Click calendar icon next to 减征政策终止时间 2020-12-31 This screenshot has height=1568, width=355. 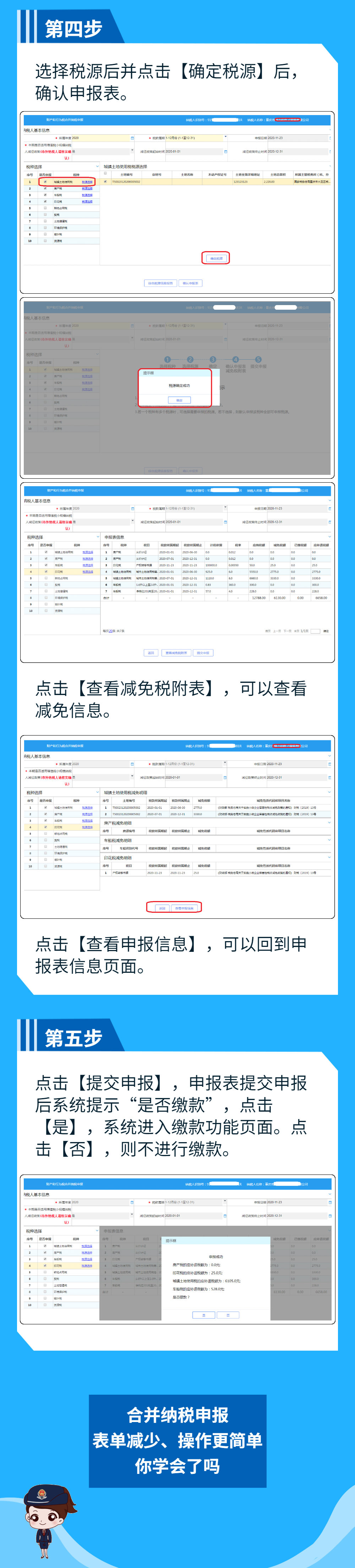tap(329, 152)
